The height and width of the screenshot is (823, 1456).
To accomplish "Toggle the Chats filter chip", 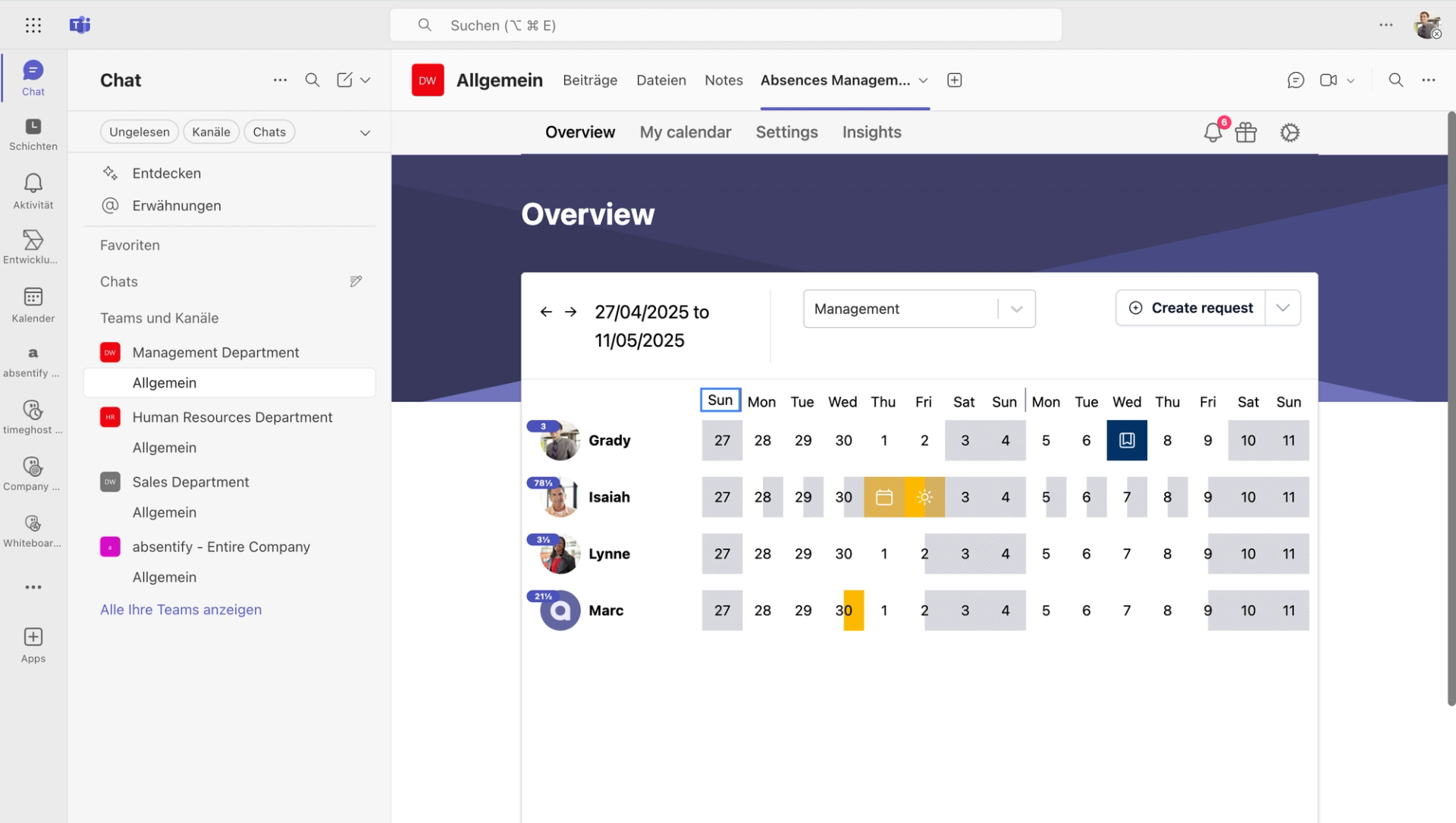I will 269,132.
